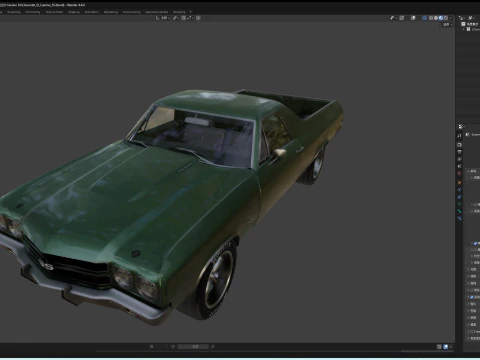Open the Tool properties tab
The height and width of the screenshot is (360, 480).
coord(460,136)
